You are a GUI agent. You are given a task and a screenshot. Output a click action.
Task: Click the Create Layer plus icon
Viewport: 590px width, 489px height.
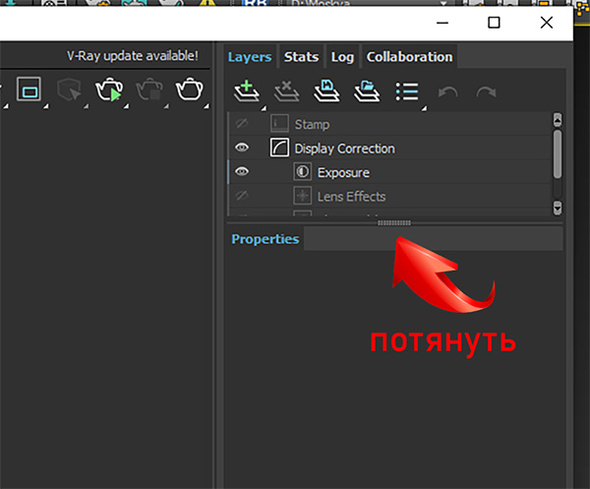point(247,91)
